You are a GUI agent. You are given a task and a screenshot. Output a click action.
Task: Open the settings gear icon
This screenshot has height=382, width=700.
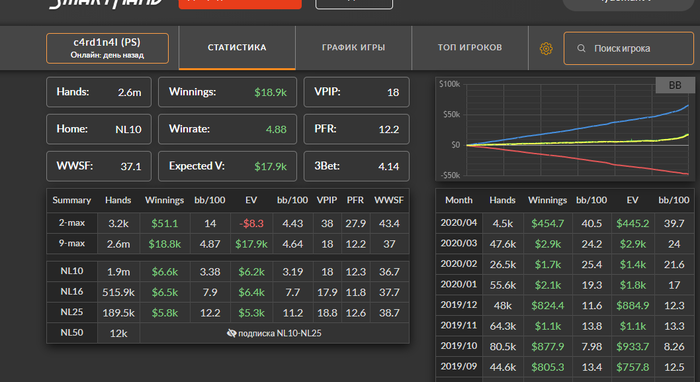546,48
